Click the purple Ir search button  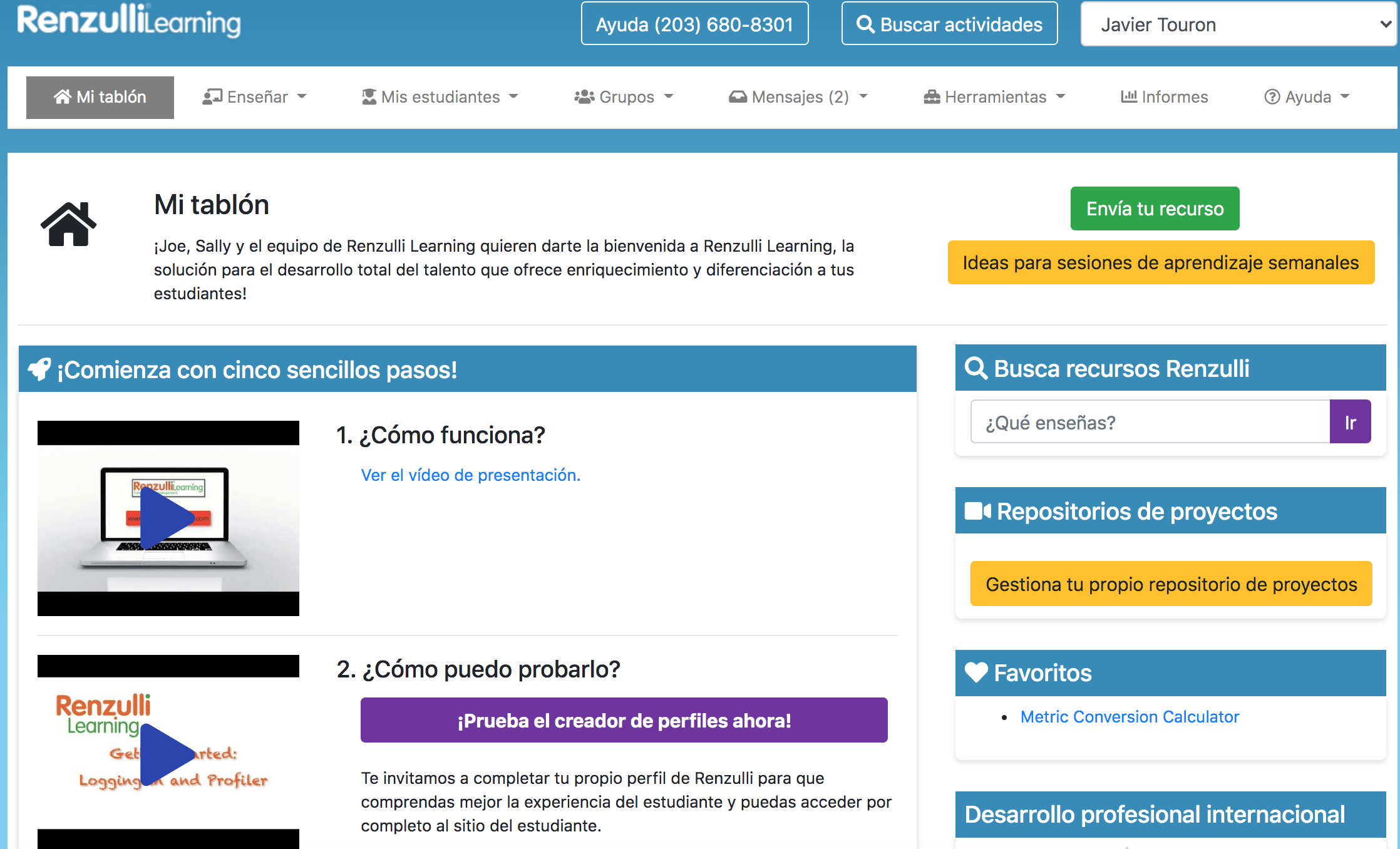(1350, 422)
